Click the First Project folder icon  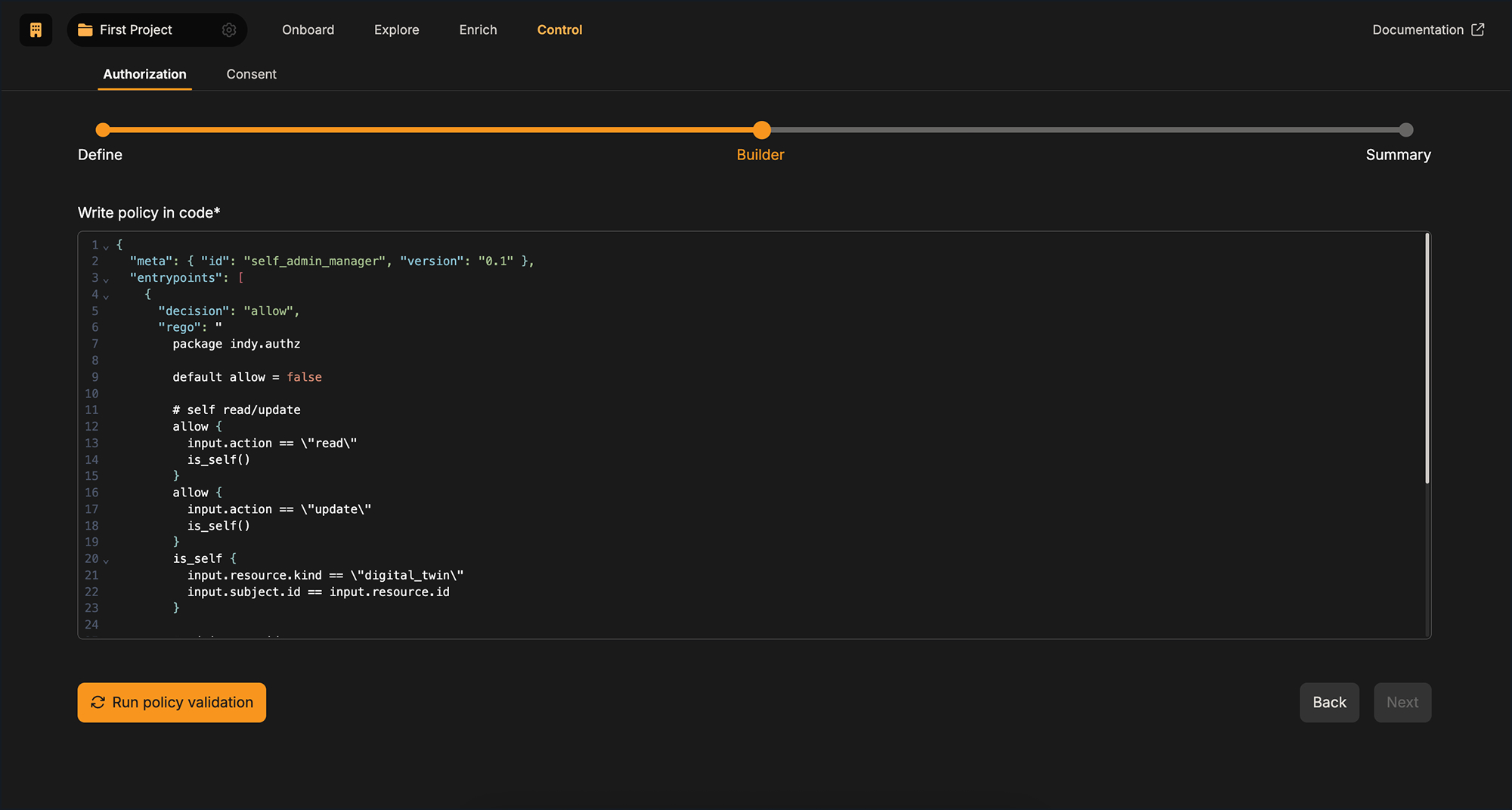85,30
